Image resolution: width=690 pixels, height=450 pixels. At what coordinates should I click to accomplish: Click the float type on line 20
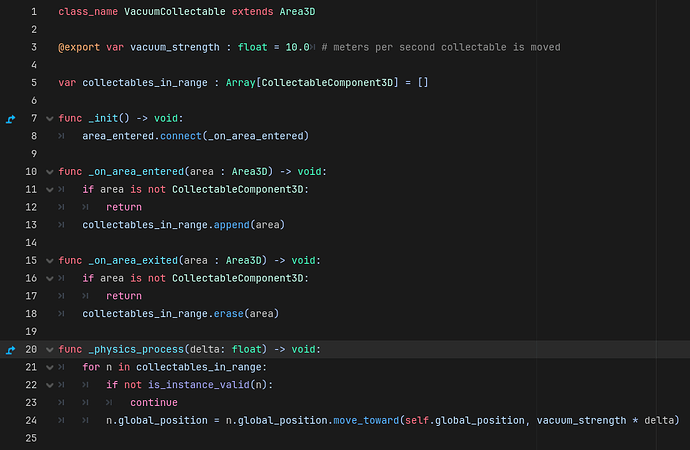246,349
